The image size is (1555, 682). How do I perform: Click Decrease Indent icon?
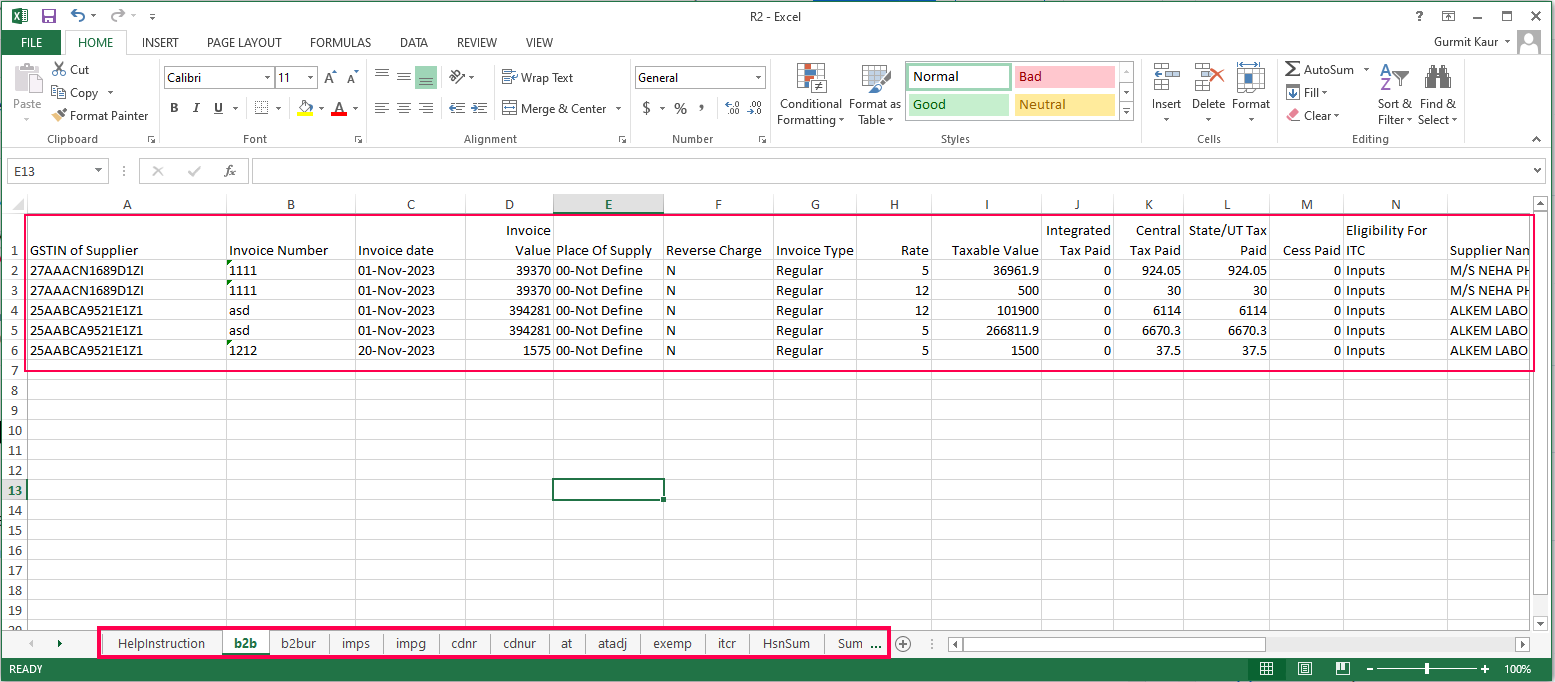click(x=457, y=108)
